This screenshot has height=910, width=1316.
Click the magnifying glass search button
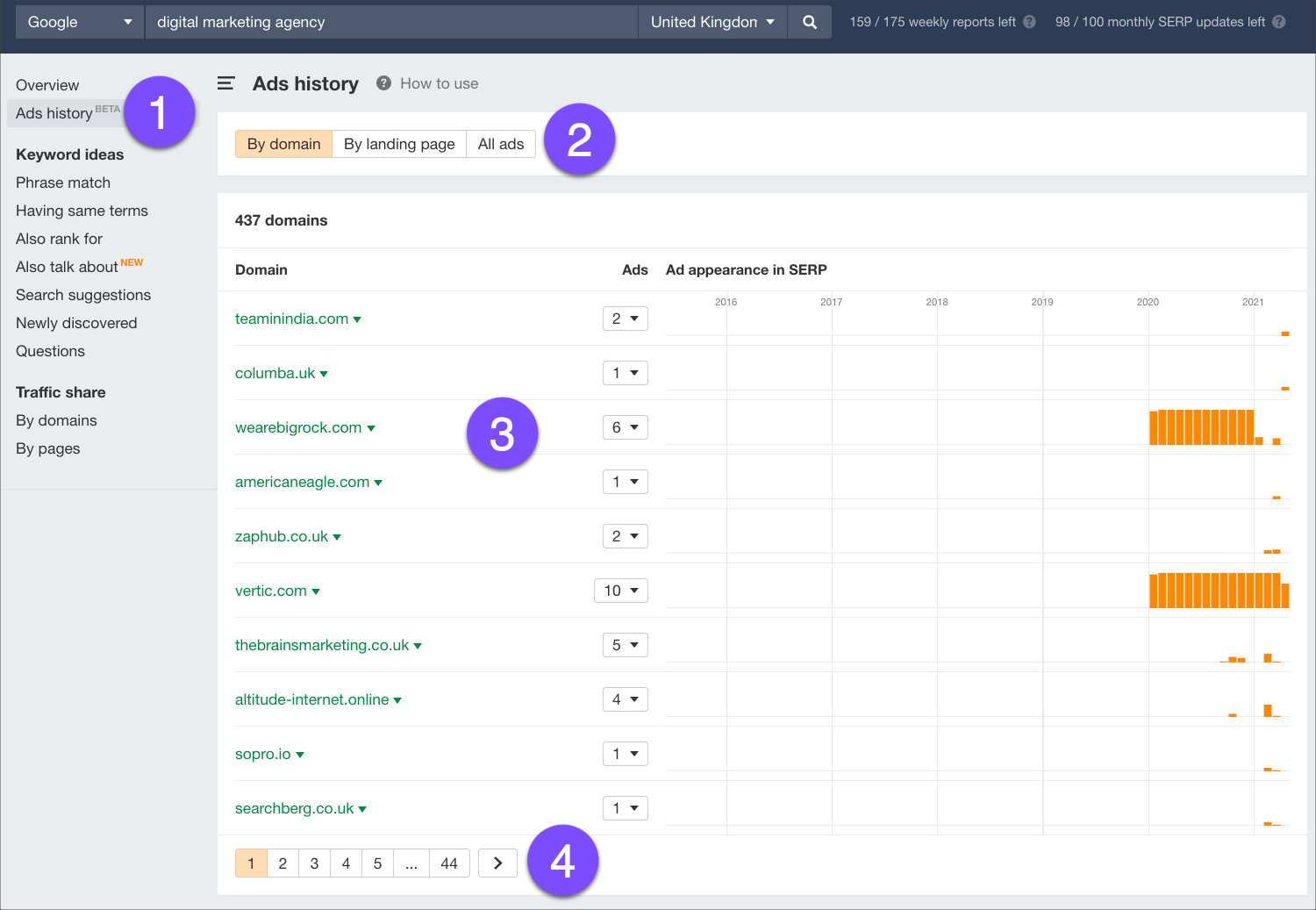(809, 22)
